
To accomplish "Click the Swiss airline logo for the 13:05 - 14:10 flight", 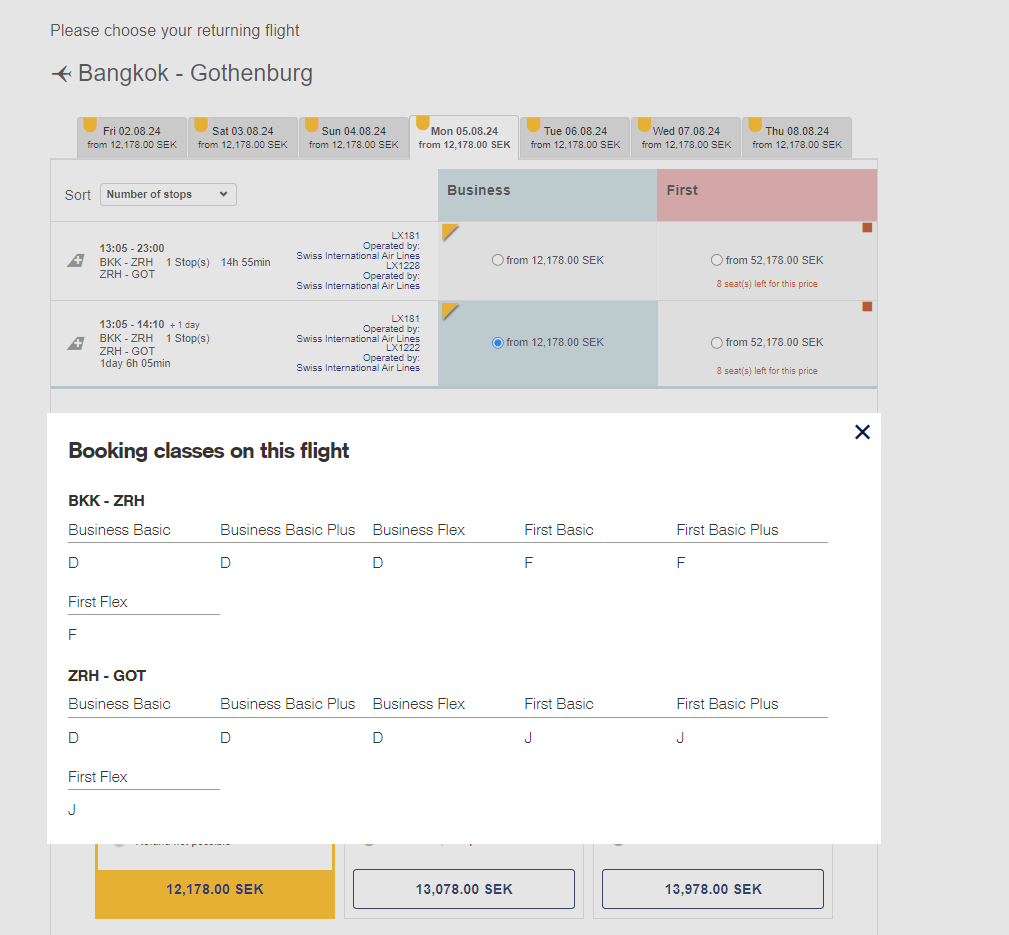I will coord(75,343).
